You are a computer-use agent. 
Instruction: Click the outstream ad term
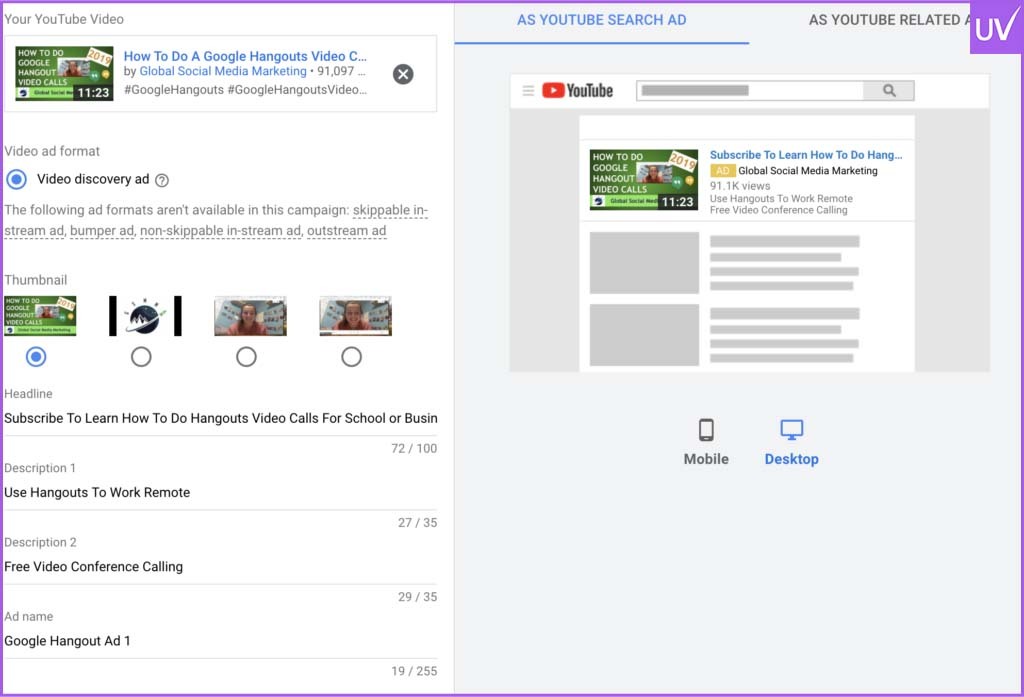(346, 231)
